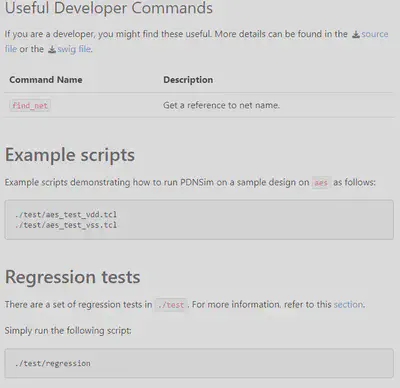This screenshot has height=388, width=400.
Task: Click 'Simply run the following script:' text
Action: click(68, 330)
